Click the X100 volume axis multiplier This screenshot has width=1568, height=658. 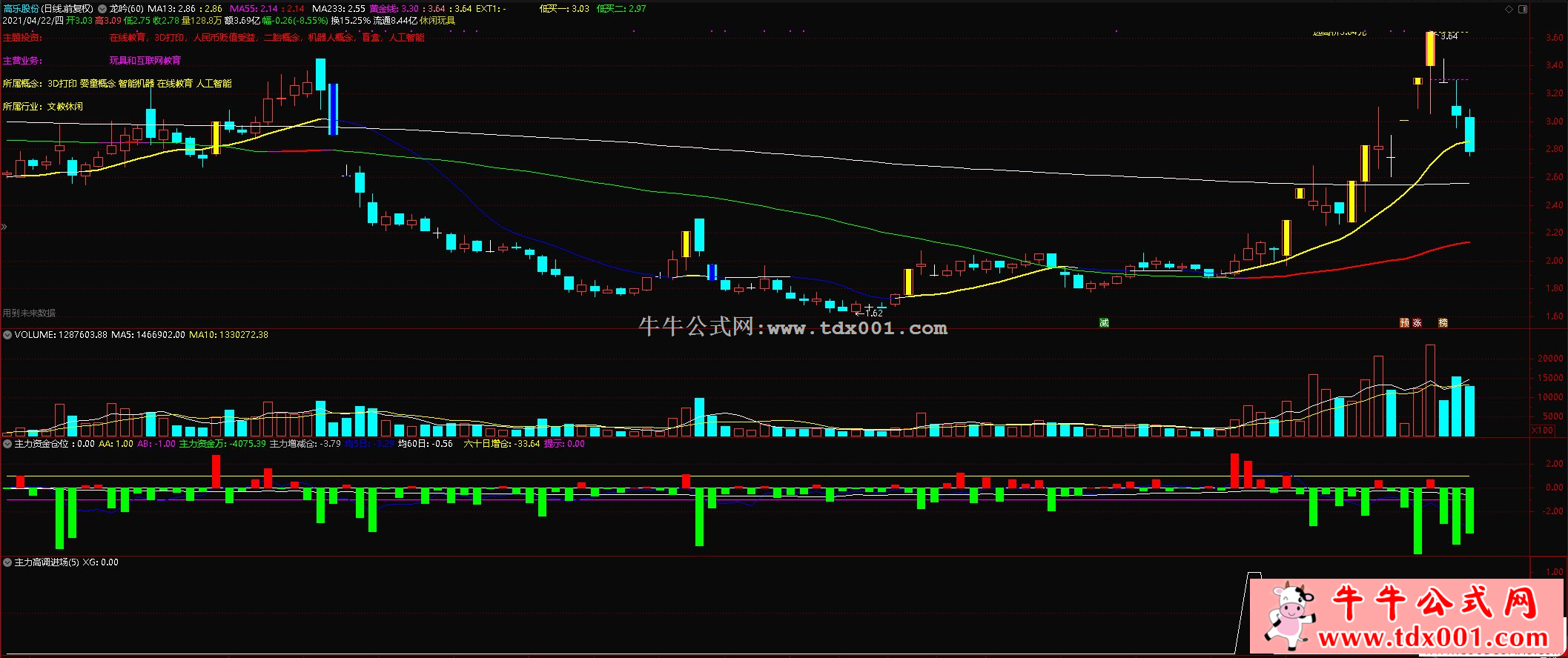[x=1543, y=431]
